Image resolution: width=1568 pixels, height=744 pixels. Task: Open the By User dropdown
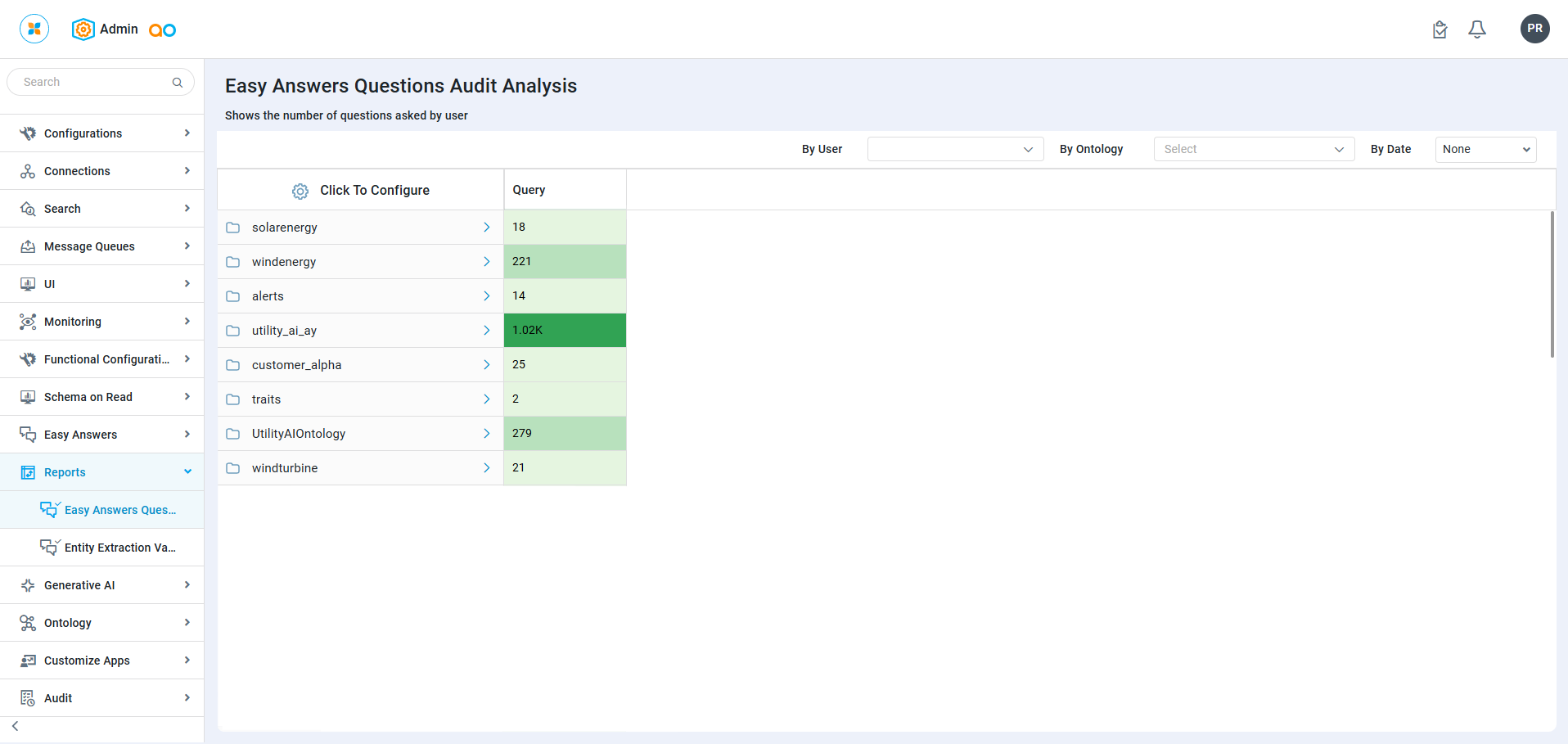[x=955, y=149]
